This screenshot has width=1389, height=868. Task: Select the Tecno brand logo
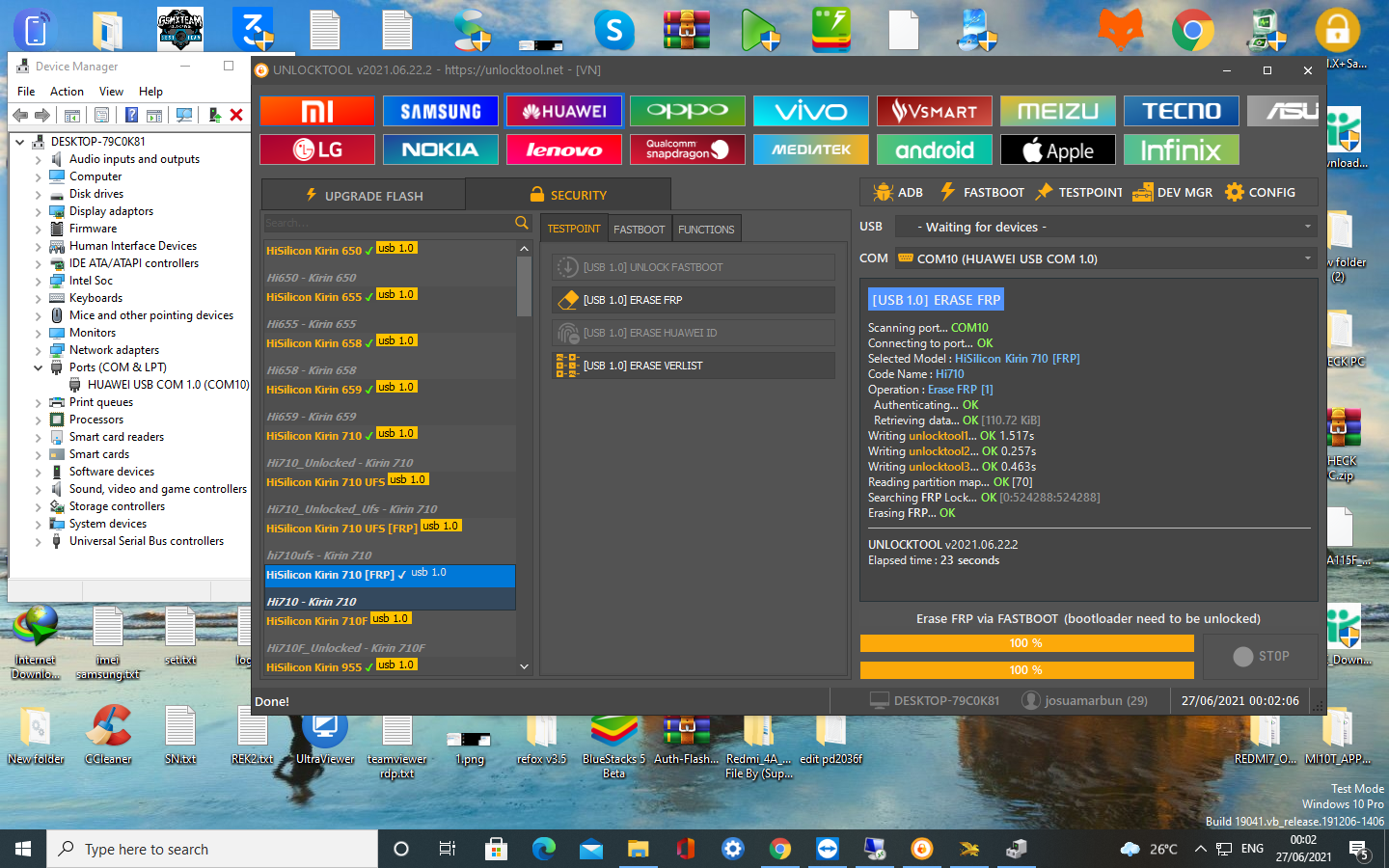[x=1182, y=111]
